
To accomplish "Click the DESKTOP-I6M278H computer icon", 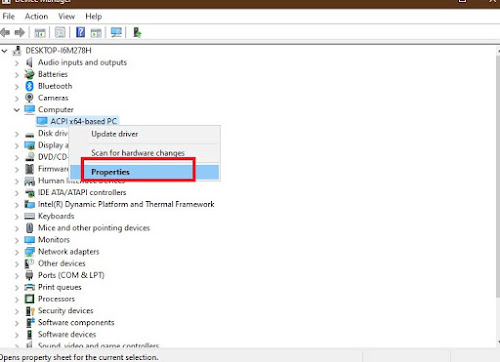I will [17, 51].
